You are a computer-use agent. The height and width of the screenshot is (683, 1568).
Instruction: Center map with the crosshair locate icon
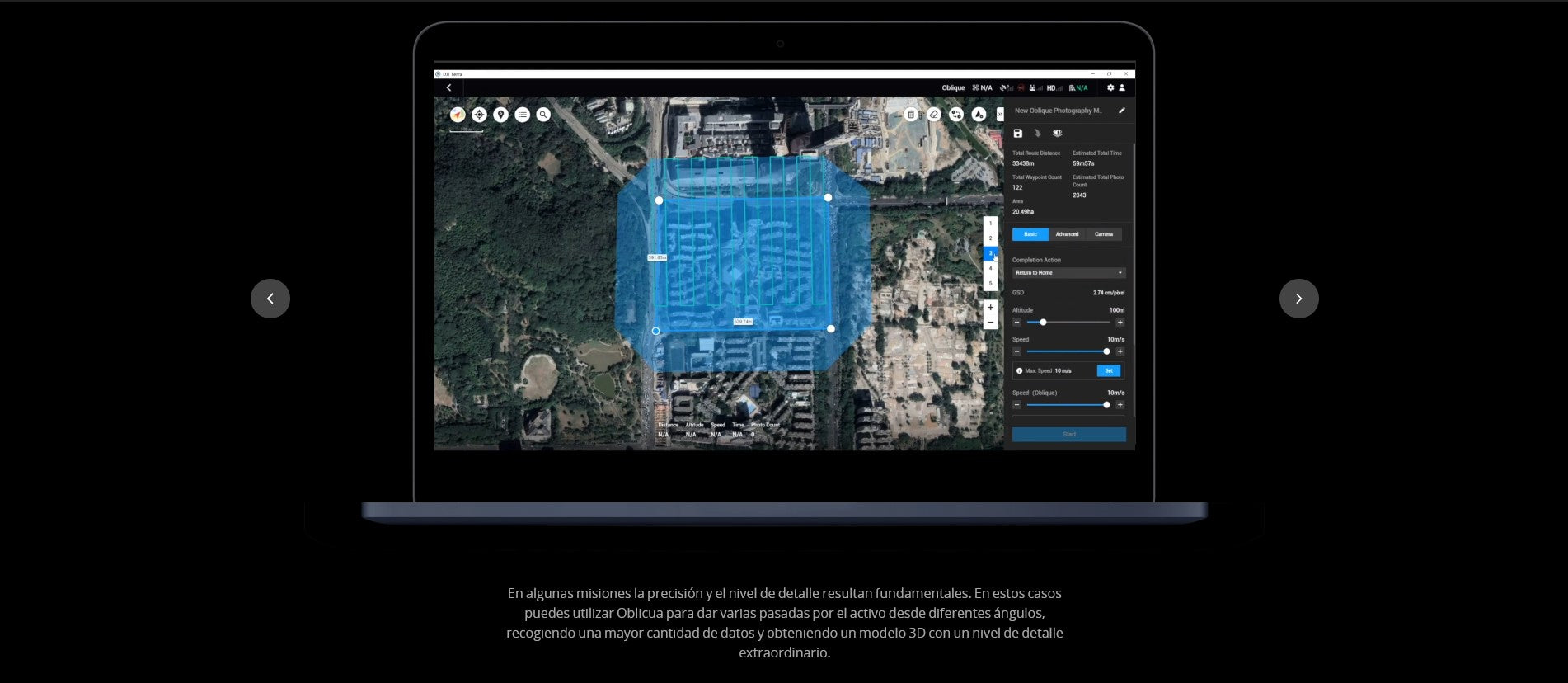coord(479,115)
